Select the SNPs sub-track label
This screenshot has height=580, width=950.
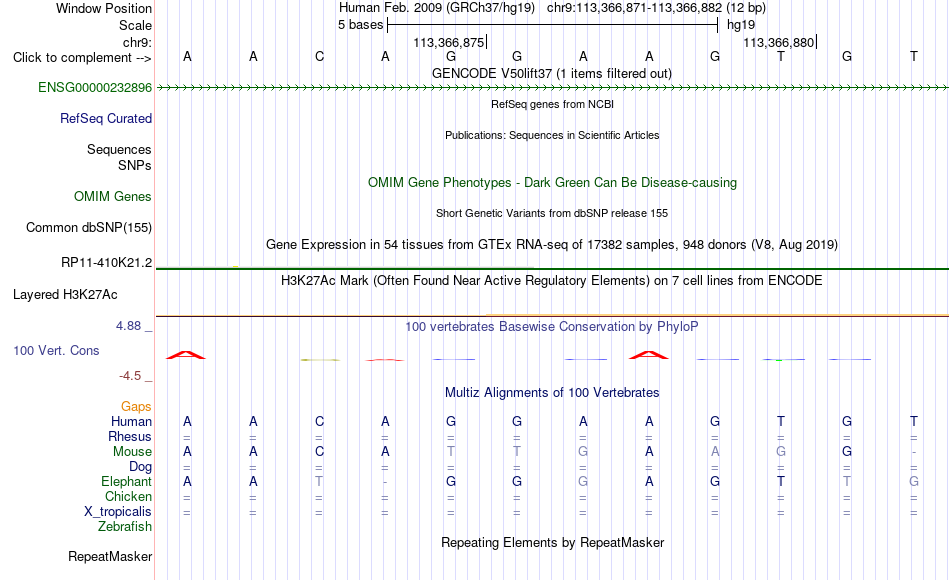click(x=135, y=165)
